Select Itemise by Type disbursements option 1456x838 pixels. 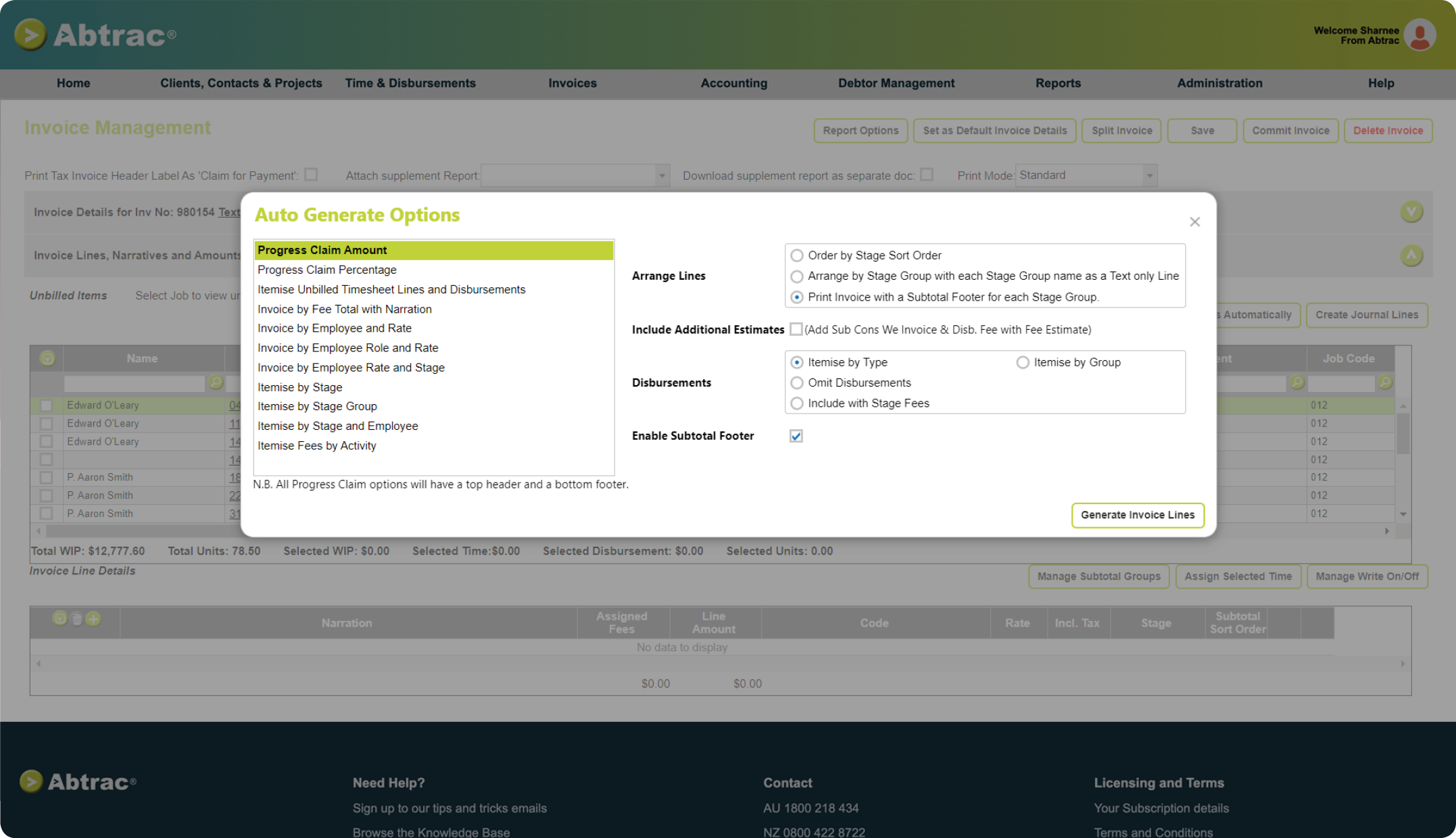click(798, 362)
